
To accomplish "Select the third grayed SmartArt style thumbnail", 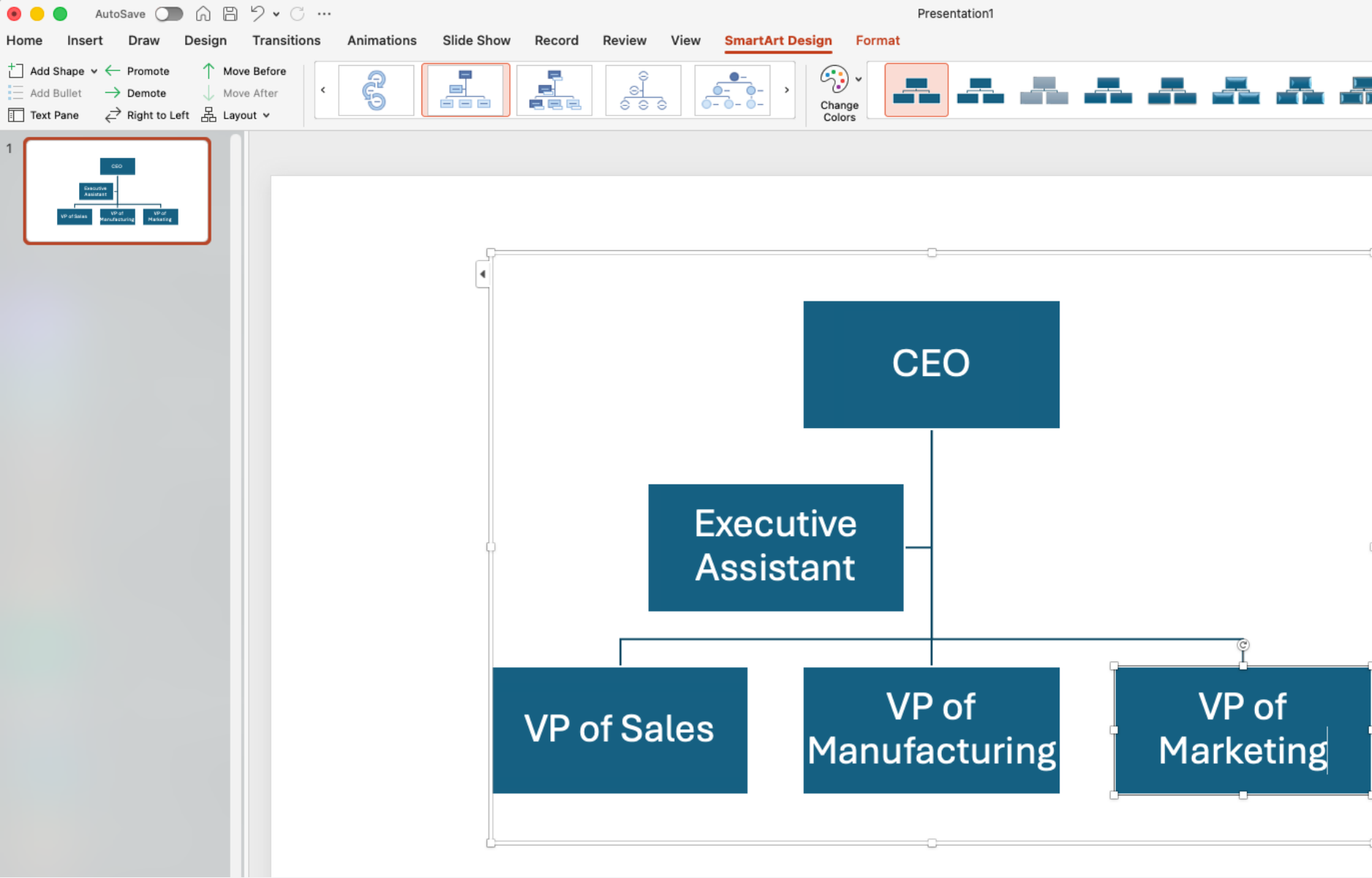I will [1044, 90].
